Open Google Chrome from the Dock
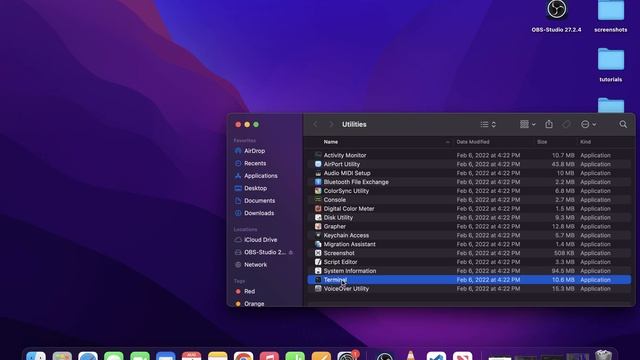The width and height of the screenshot is (640, 360). 243,355
